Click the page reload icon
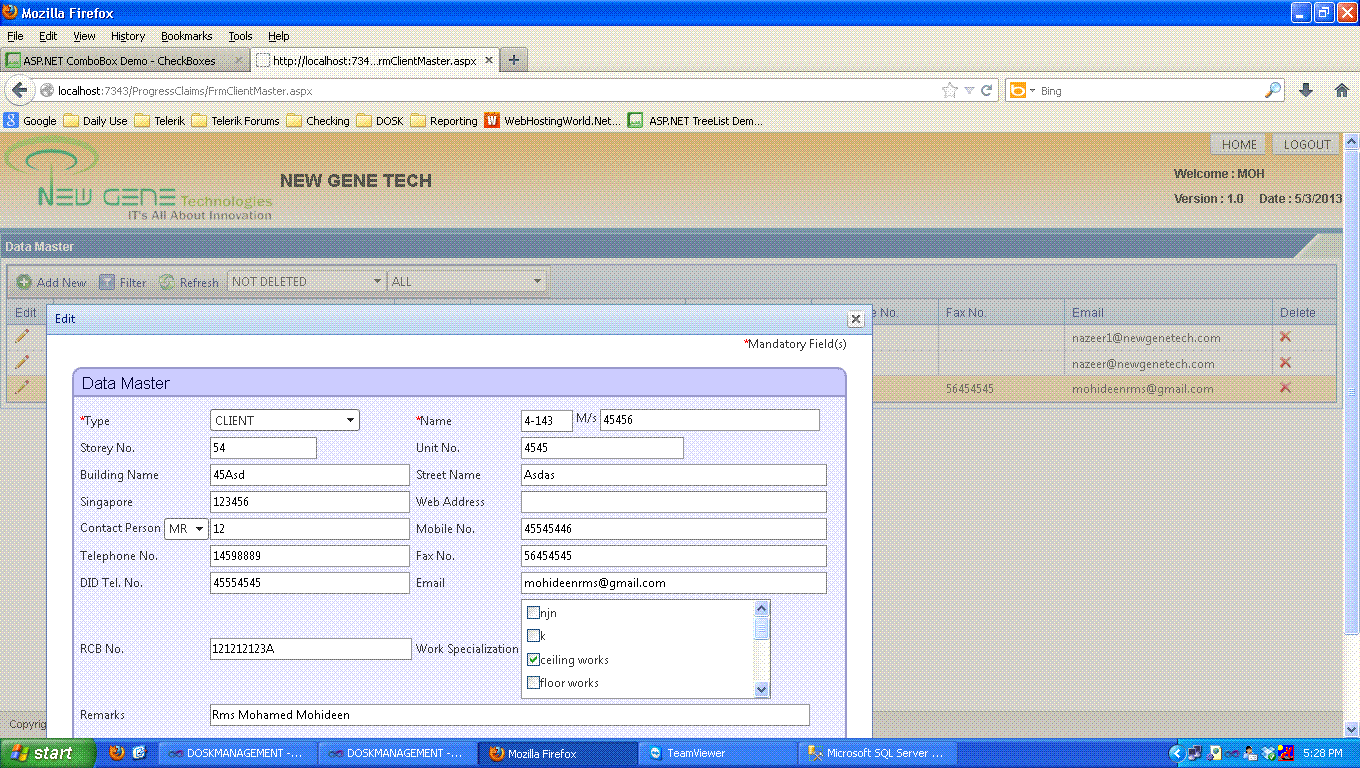This screenshot has width=1360, height=768. [x=987, y=90]
